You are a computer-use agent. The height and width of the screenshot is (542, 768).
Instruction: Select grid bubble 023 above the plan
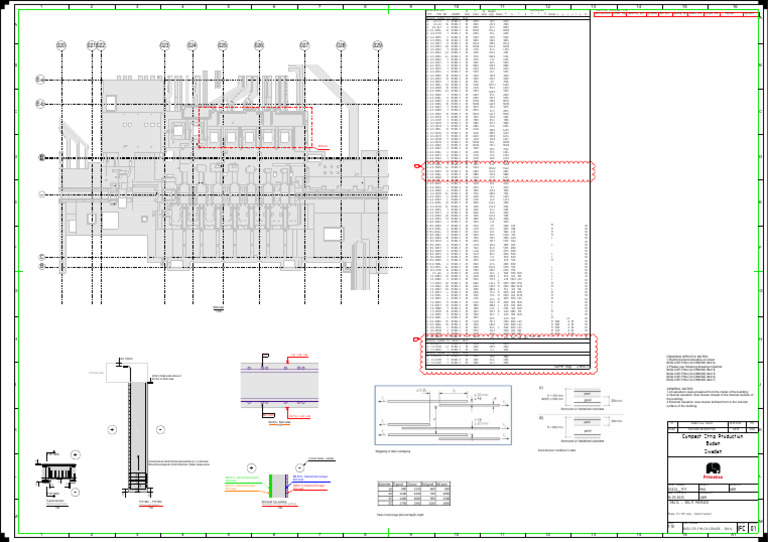point(165,46)
